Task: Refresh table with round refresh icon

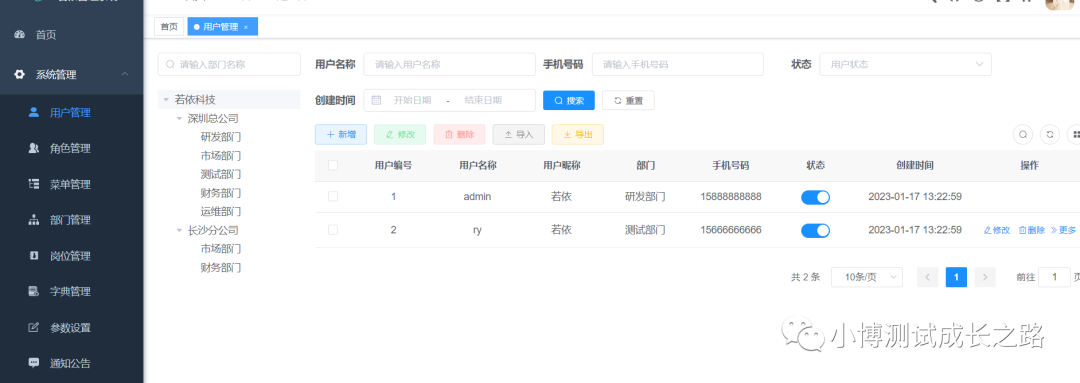Action: tap(1050, 134)
